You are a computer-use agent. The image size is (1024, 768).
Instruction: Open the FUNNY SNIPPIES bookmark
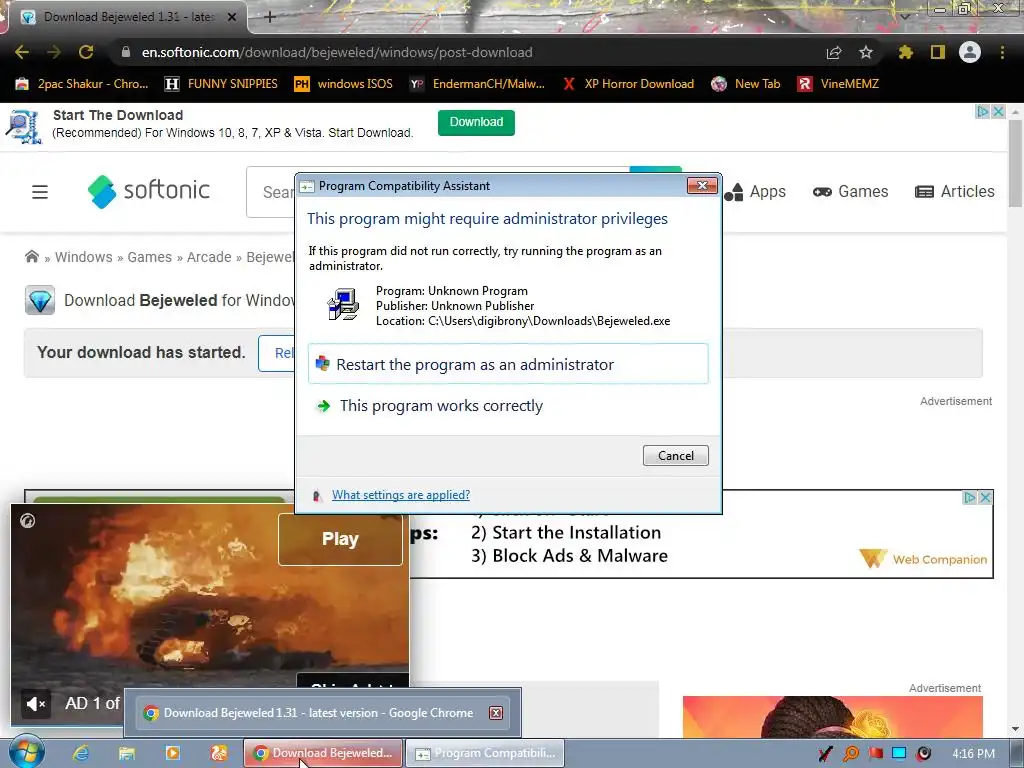[x=221, y=84]
